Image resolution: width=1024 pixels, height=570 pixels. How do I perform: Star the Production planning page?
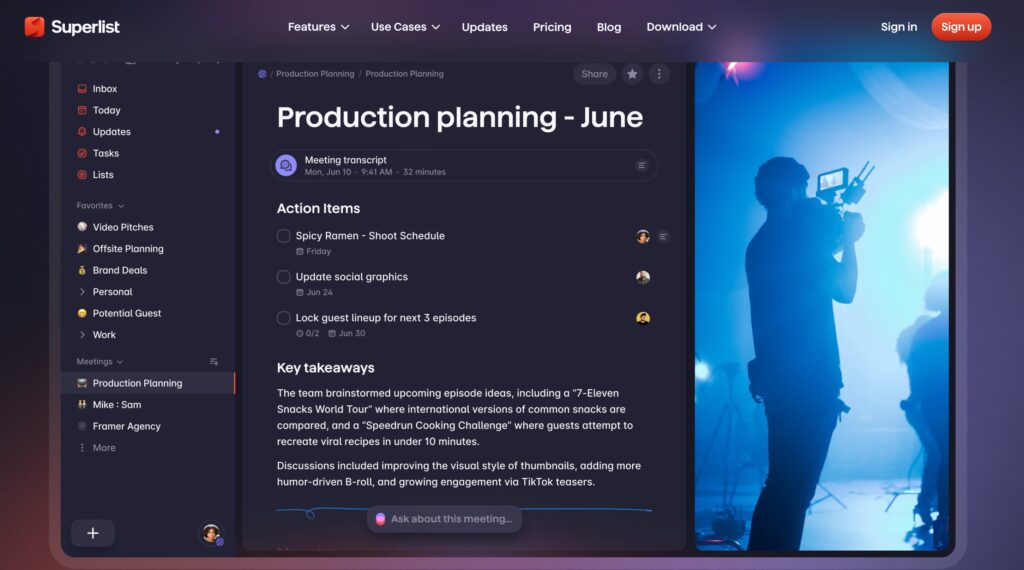pos(632,74)
